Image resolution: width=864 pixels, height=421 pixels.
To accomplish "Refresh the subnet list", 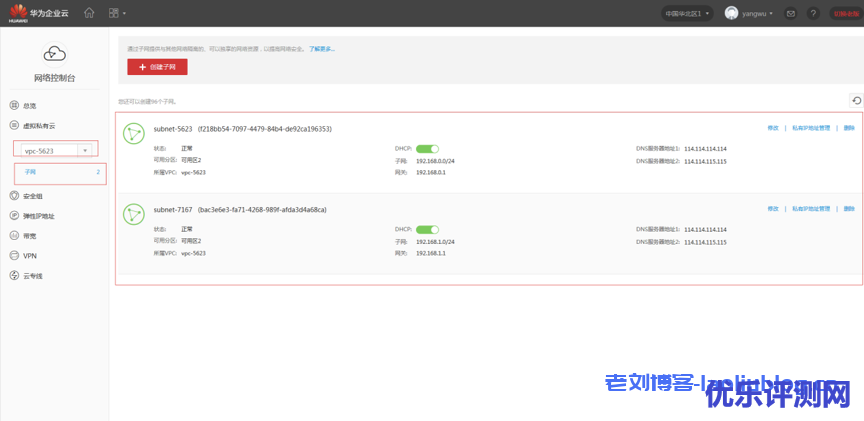I will pyautogui.click(x=855, y=100).
